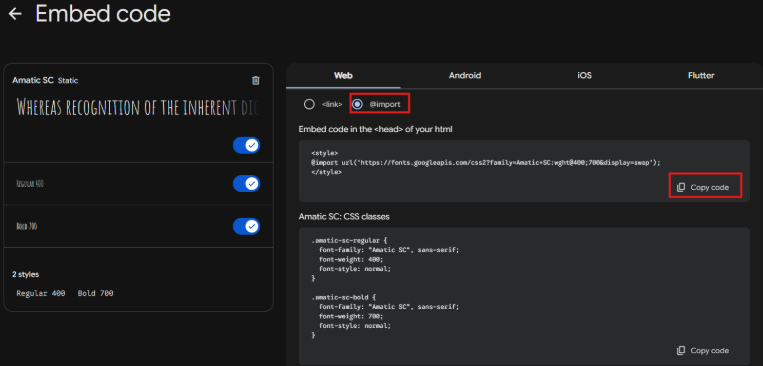Disable the Bold 700 style switch
This screenshot has height=366, width=763.
coord(246,226)
